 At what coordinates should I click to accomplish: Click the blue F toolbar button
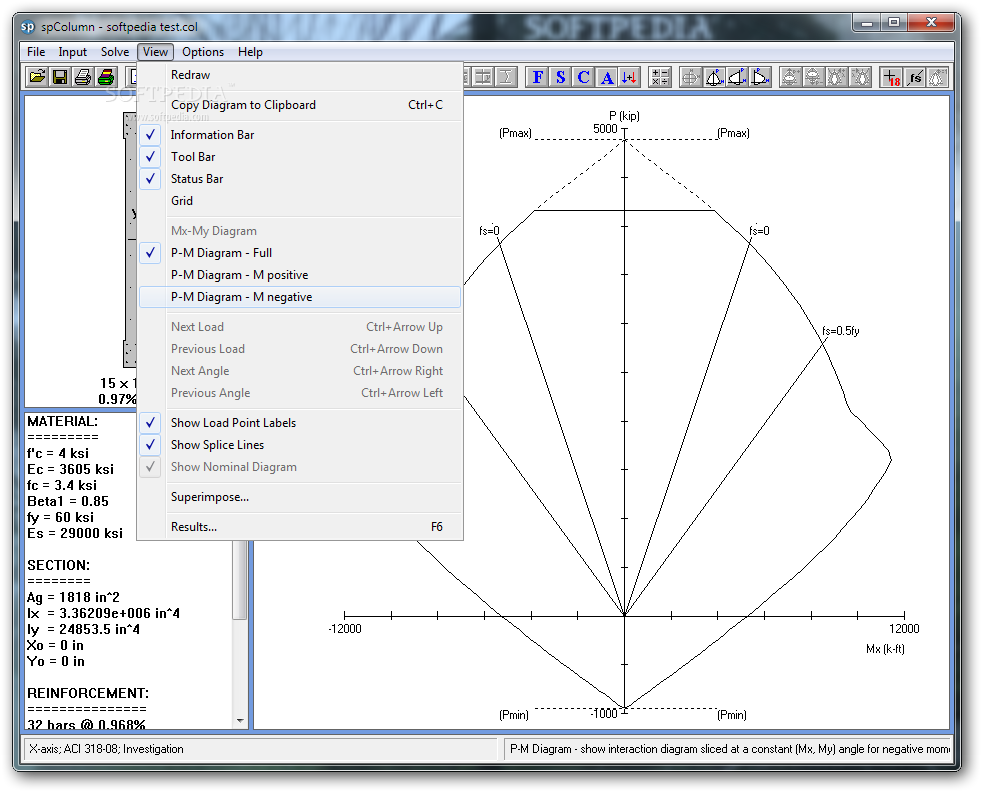(x=537, y=77)
